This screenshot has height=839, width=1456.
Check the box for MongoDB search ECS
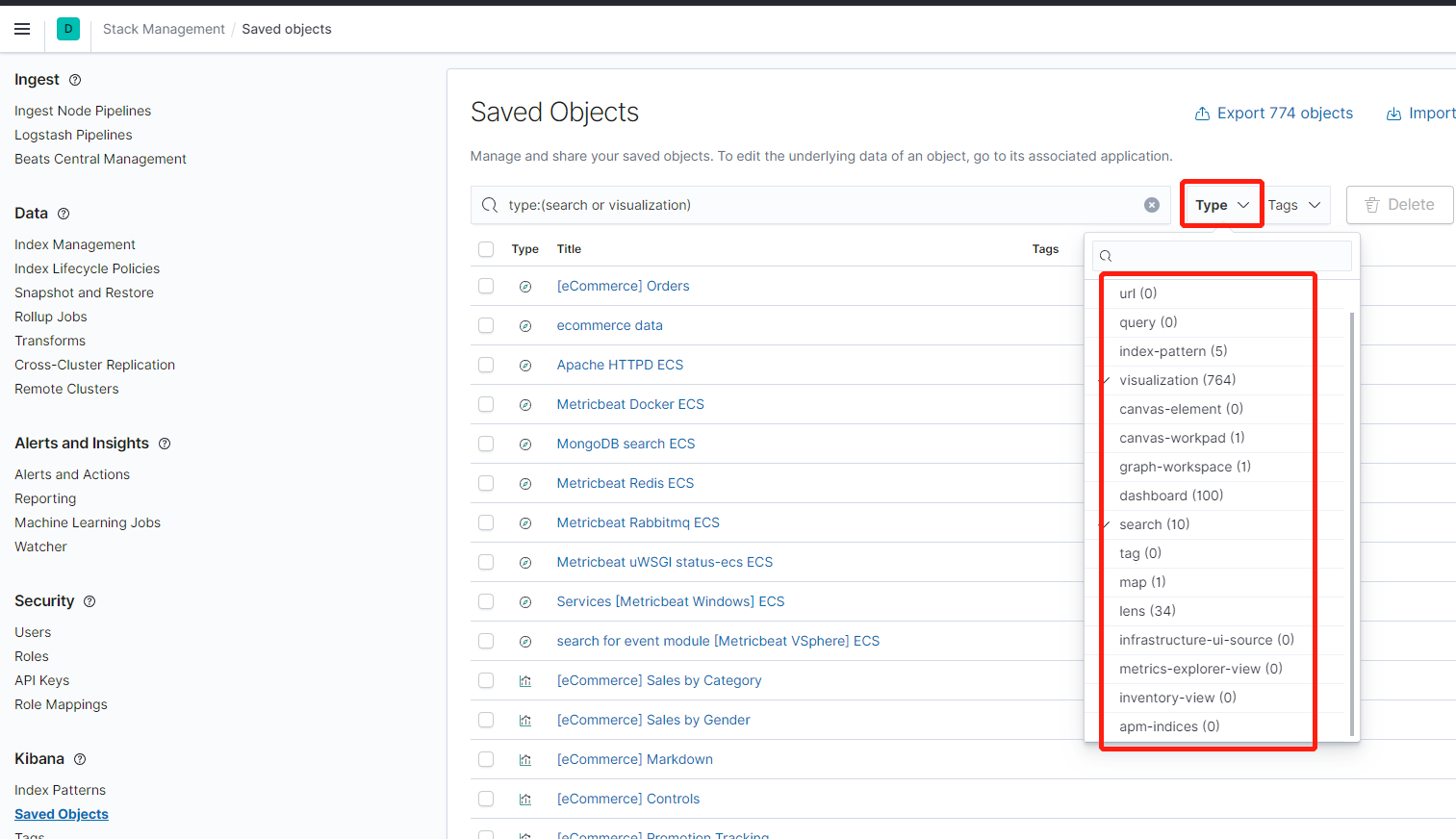pyautogui.click(x=486, y=444)
